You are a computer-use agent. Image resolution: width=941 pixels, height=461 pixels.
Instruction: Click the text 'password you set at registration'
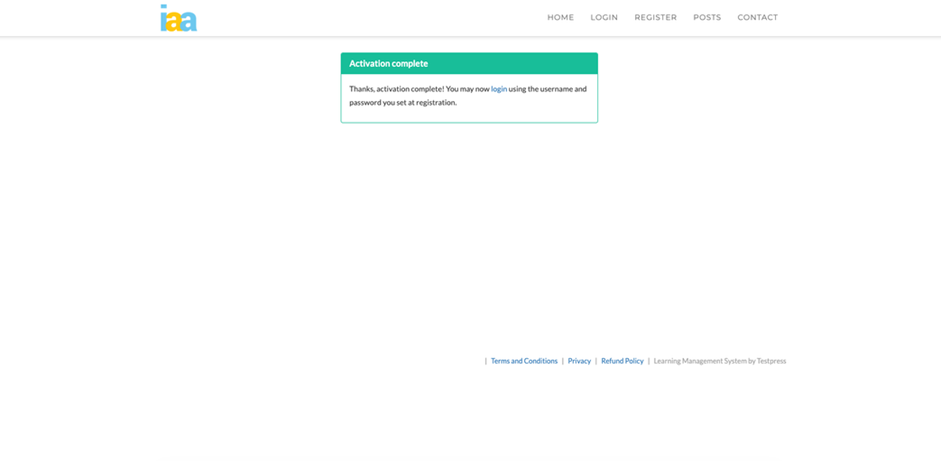402,102
